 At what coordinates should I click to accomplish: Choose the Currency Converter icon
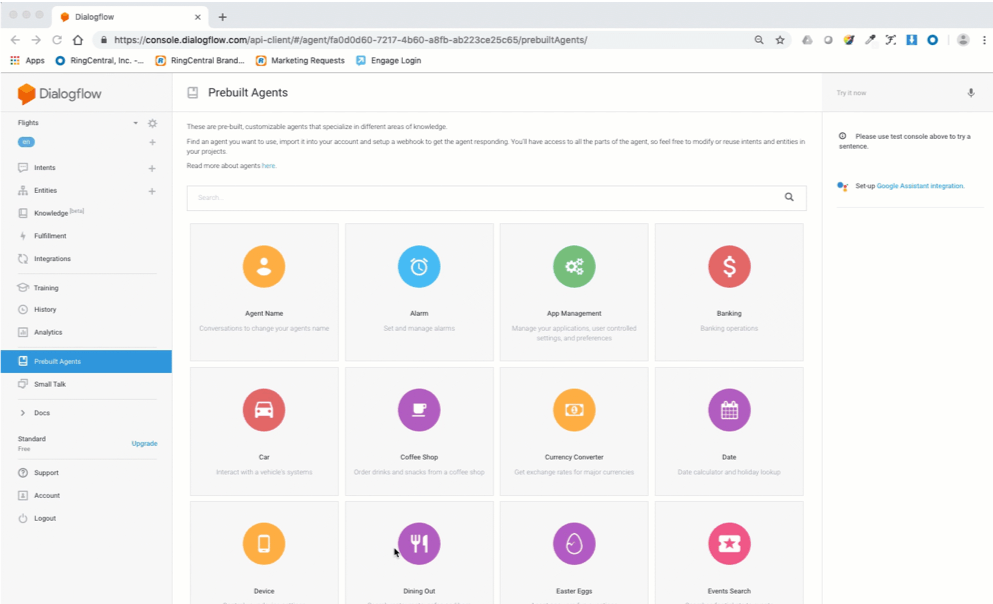pos(574,410)
